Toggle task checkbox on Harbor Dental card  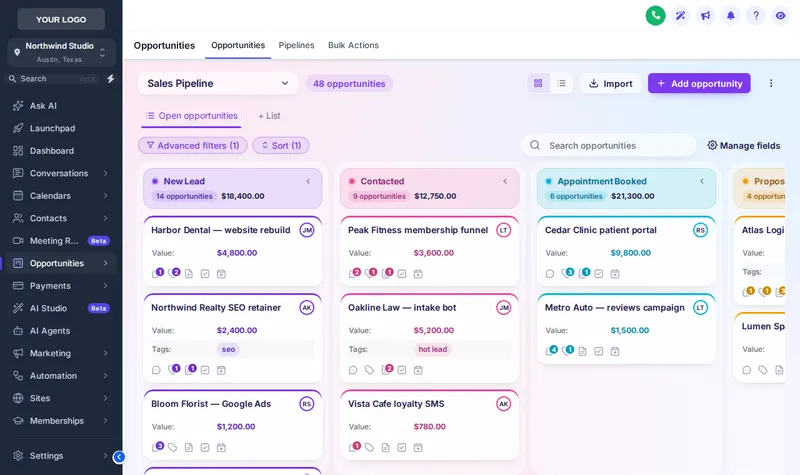pos(205,274)
